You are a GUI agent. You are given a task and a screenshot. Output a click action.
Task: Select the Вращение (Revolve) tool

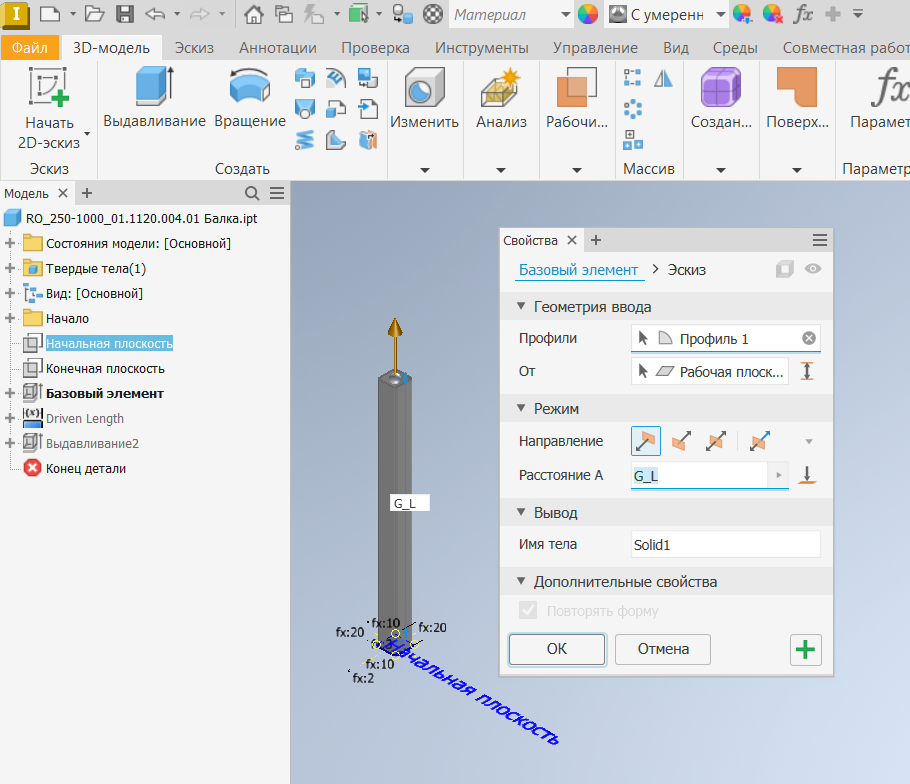[250, 97]
